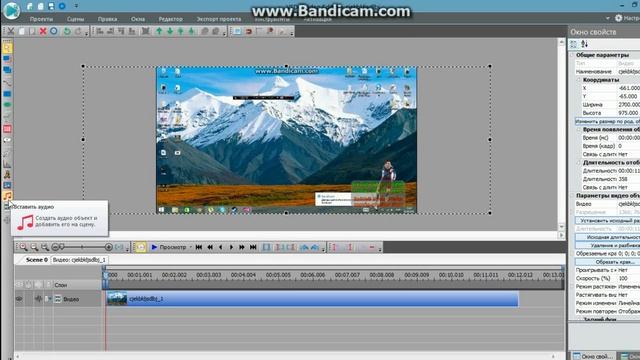The height and width of the screenshot is (360, 640).
Task: Select the animation figure tool in sidebar
Action: [7, 175]
